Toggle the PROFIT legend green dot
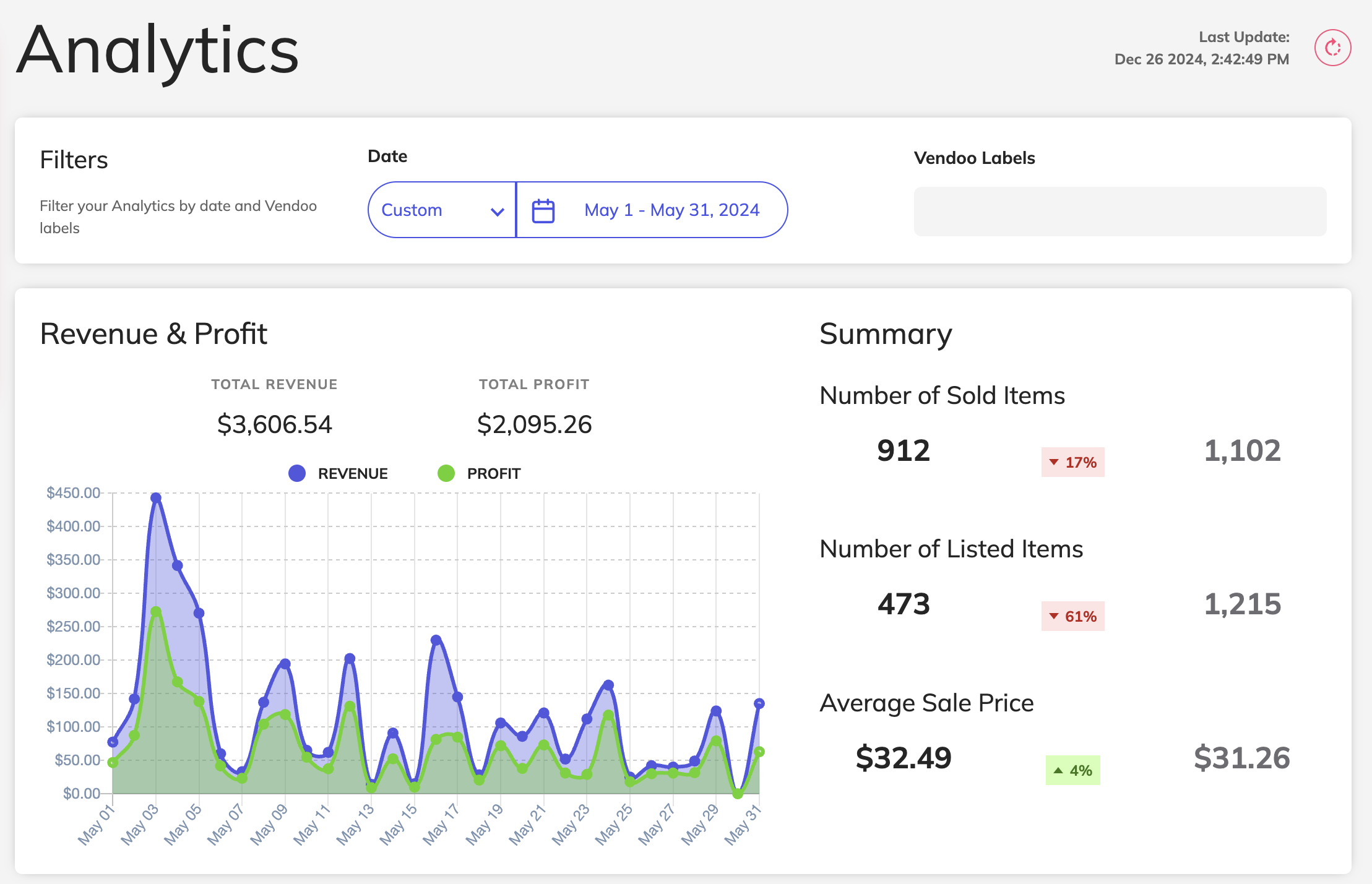This screenshot has width=1372, height=884. point(446,473)
